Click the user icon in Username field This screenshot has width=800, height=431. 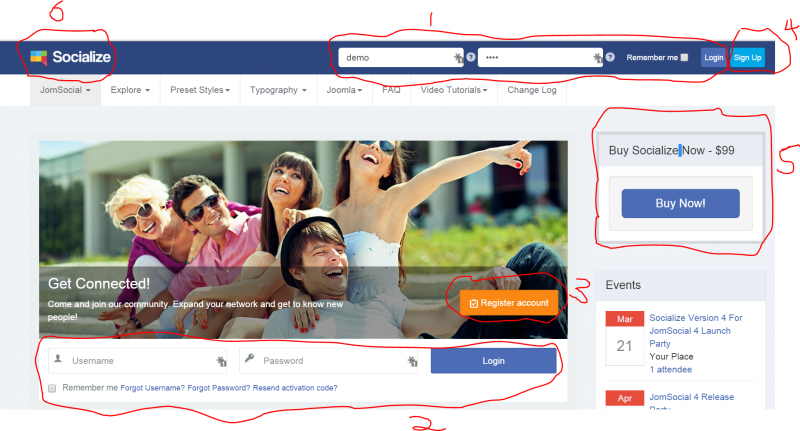(58, 359)
